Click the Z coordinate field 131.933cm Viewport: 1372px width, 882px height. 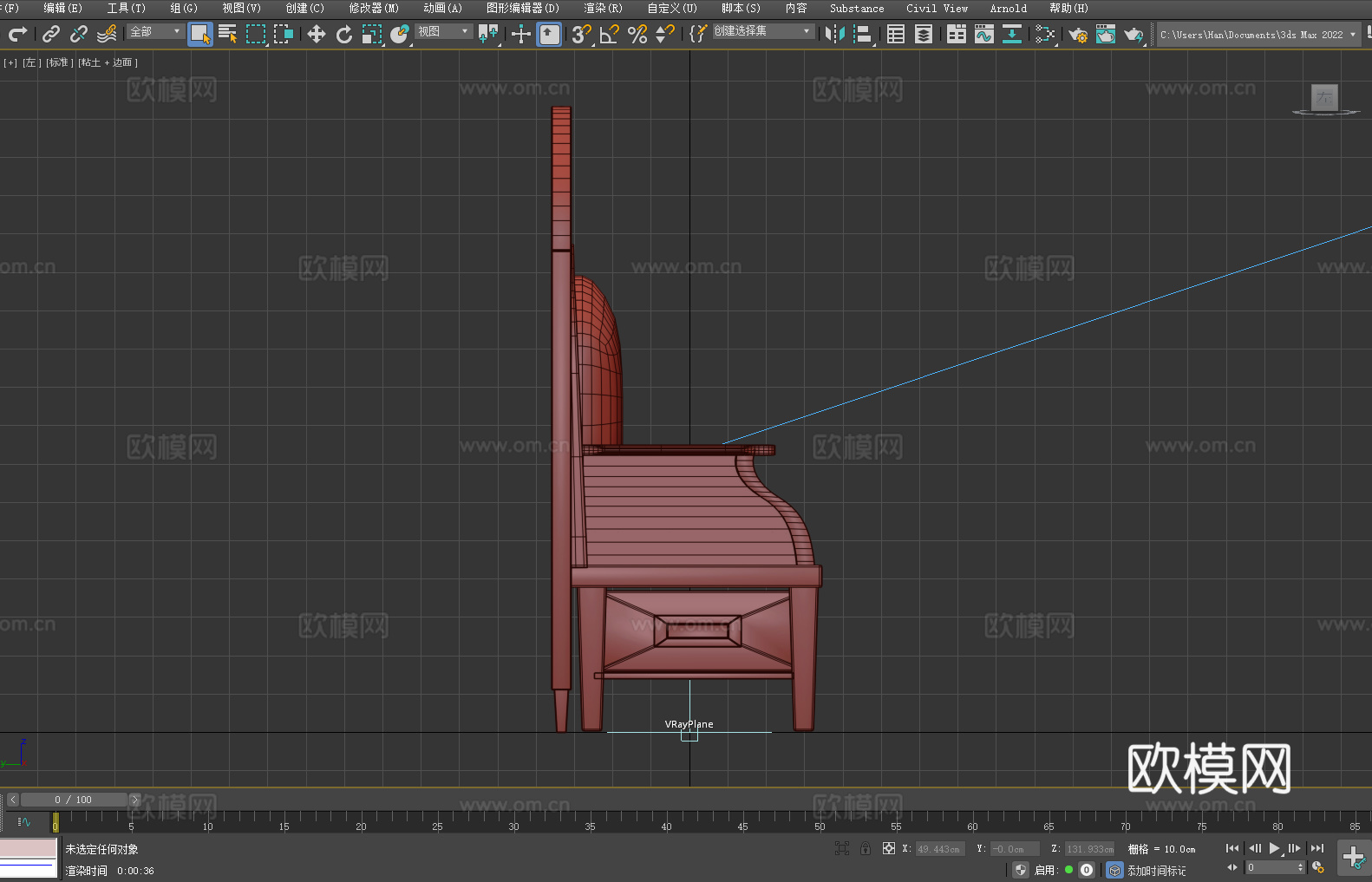click(1089, 849)
